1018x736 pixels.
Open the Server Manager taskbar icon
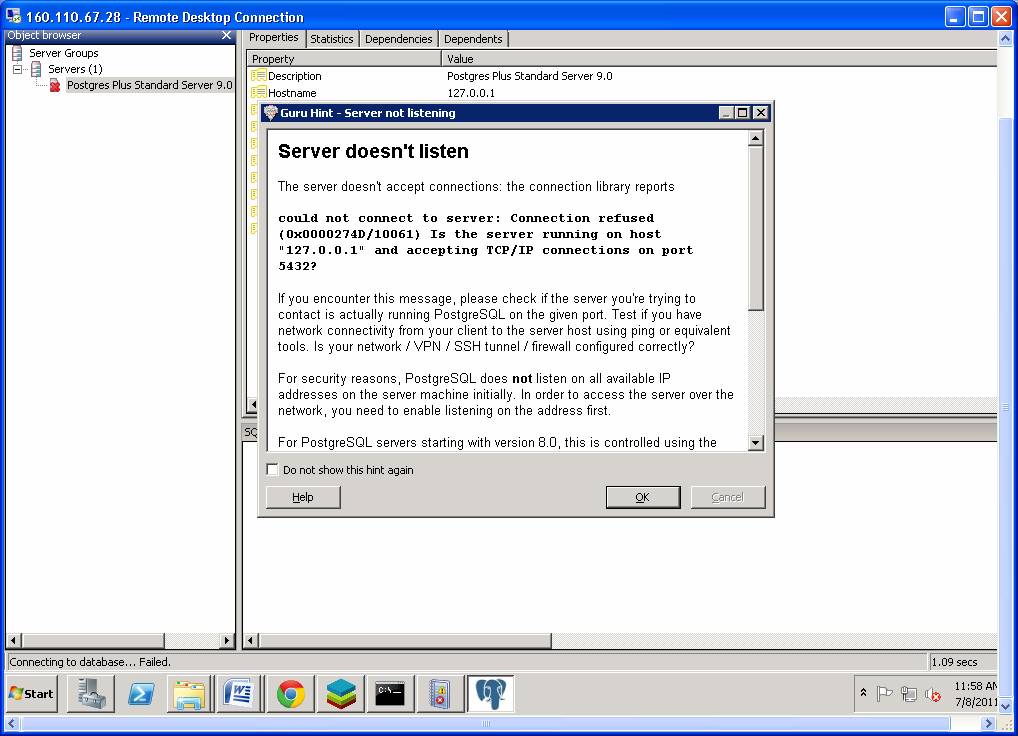91,693
